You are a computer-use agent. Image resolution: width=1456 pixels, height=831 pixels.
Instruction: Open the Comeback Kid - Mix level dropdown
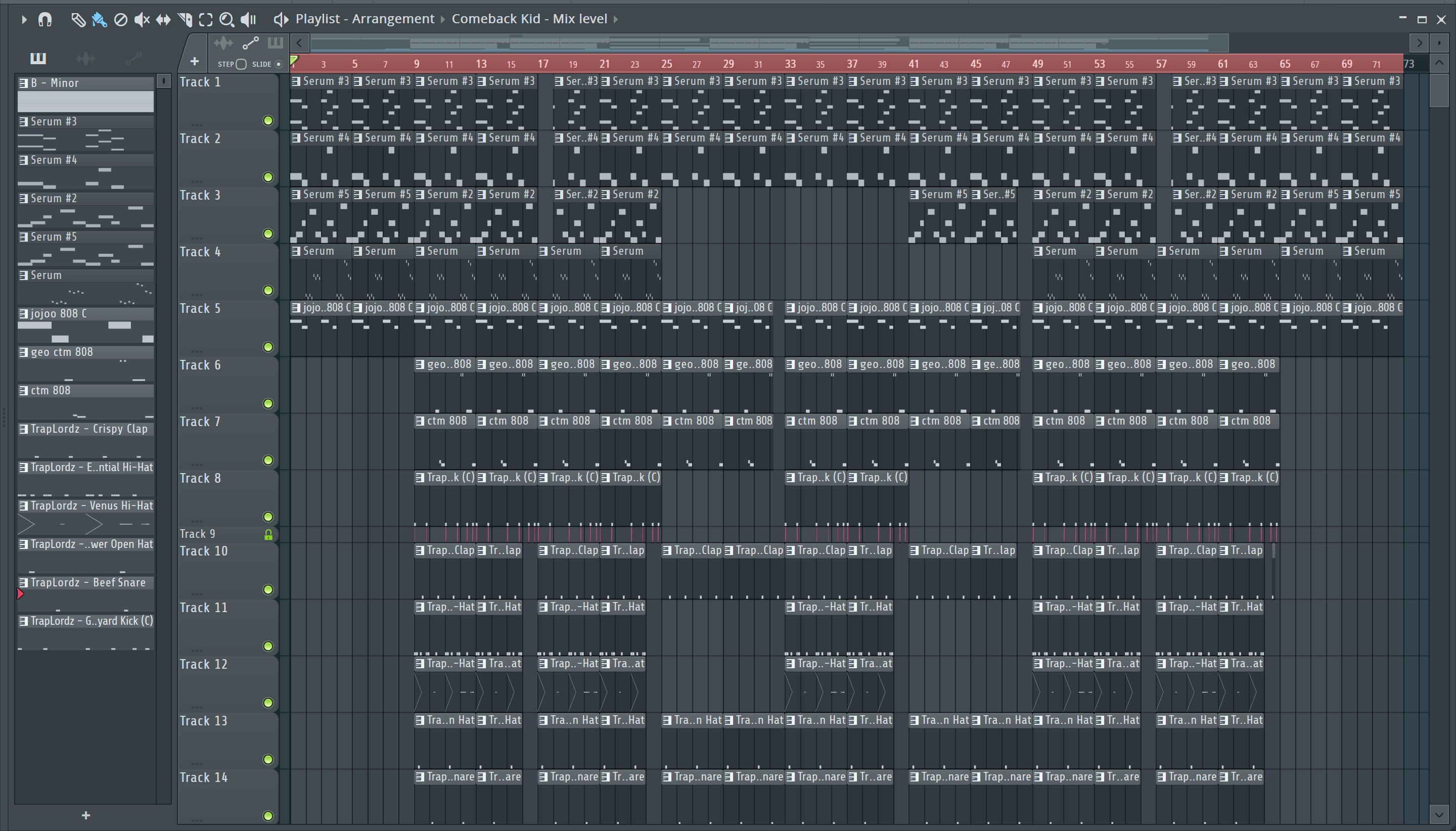pyautogui.click(x=529, y=19)
